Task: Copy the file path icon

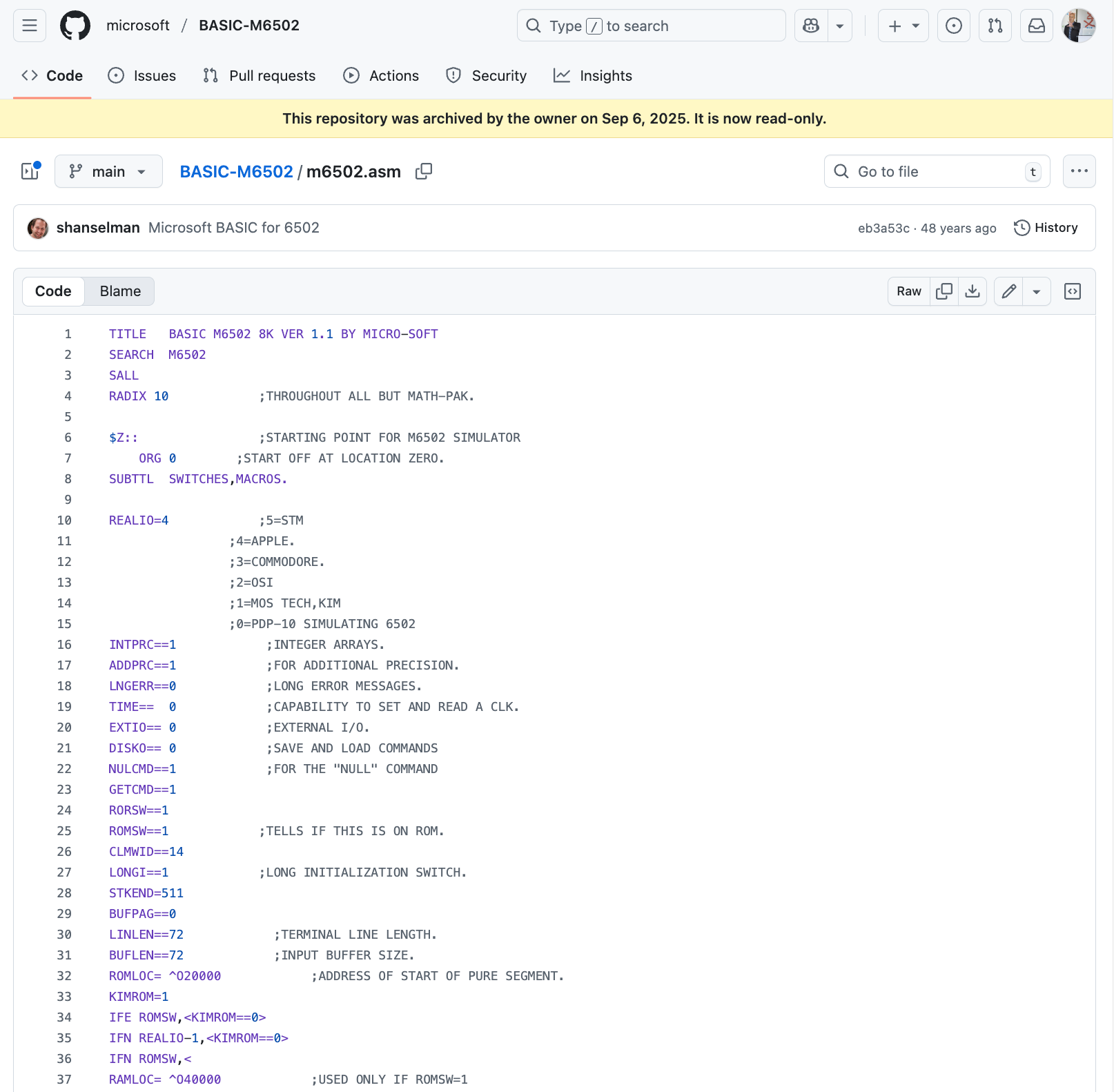Action: [424, 171]
